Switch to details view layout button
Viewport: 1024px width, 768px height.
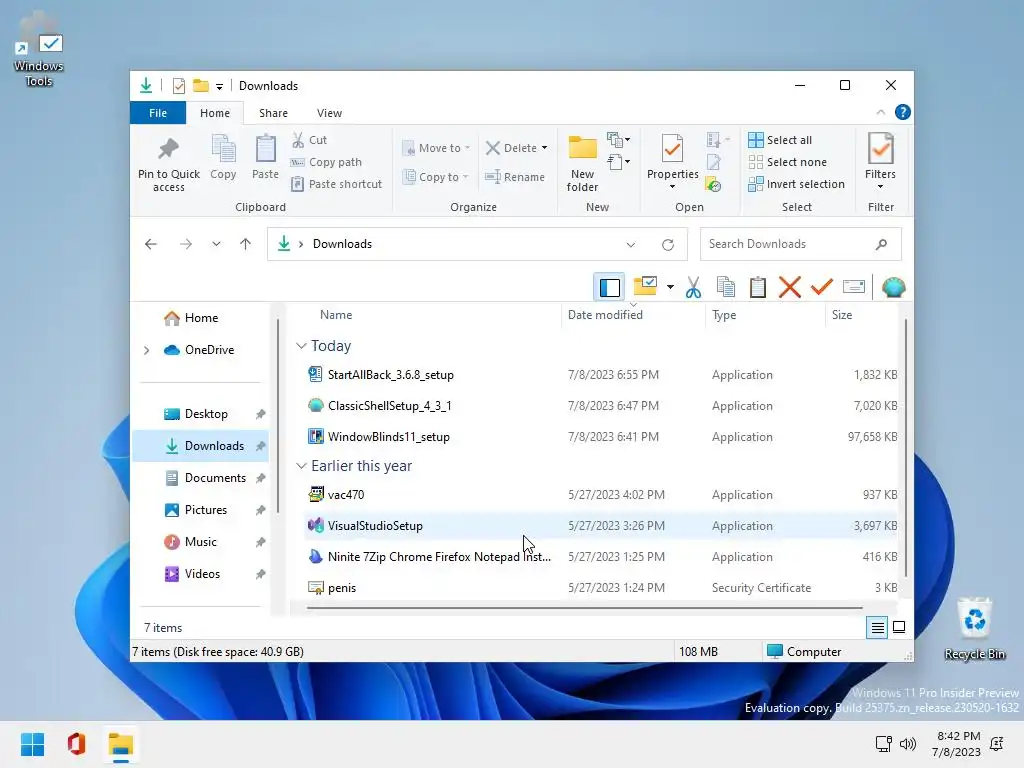click(x=878, y=628)
